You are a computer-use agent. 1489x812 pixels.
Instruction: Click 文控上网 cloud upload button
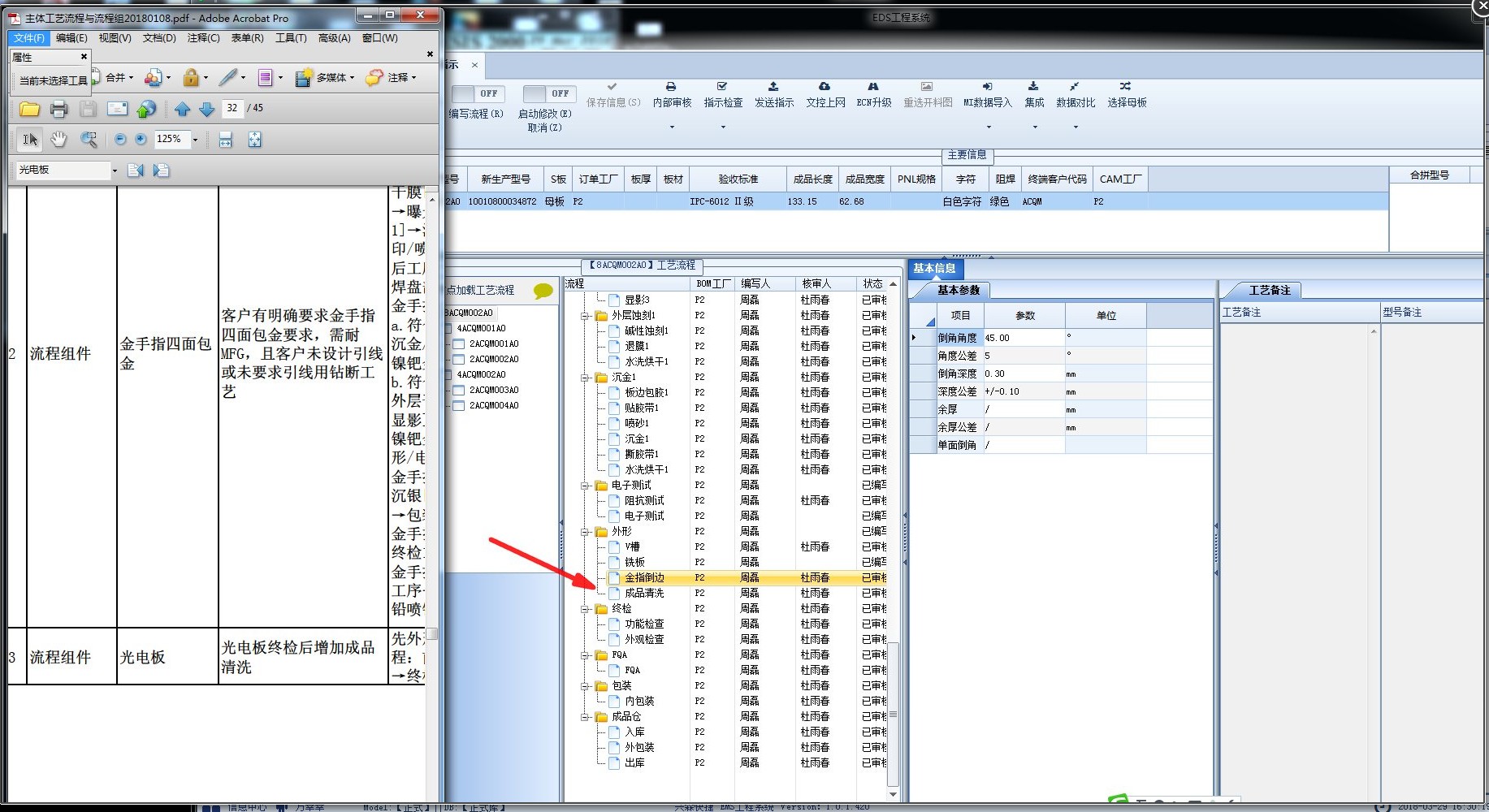[x=825, y=95]
